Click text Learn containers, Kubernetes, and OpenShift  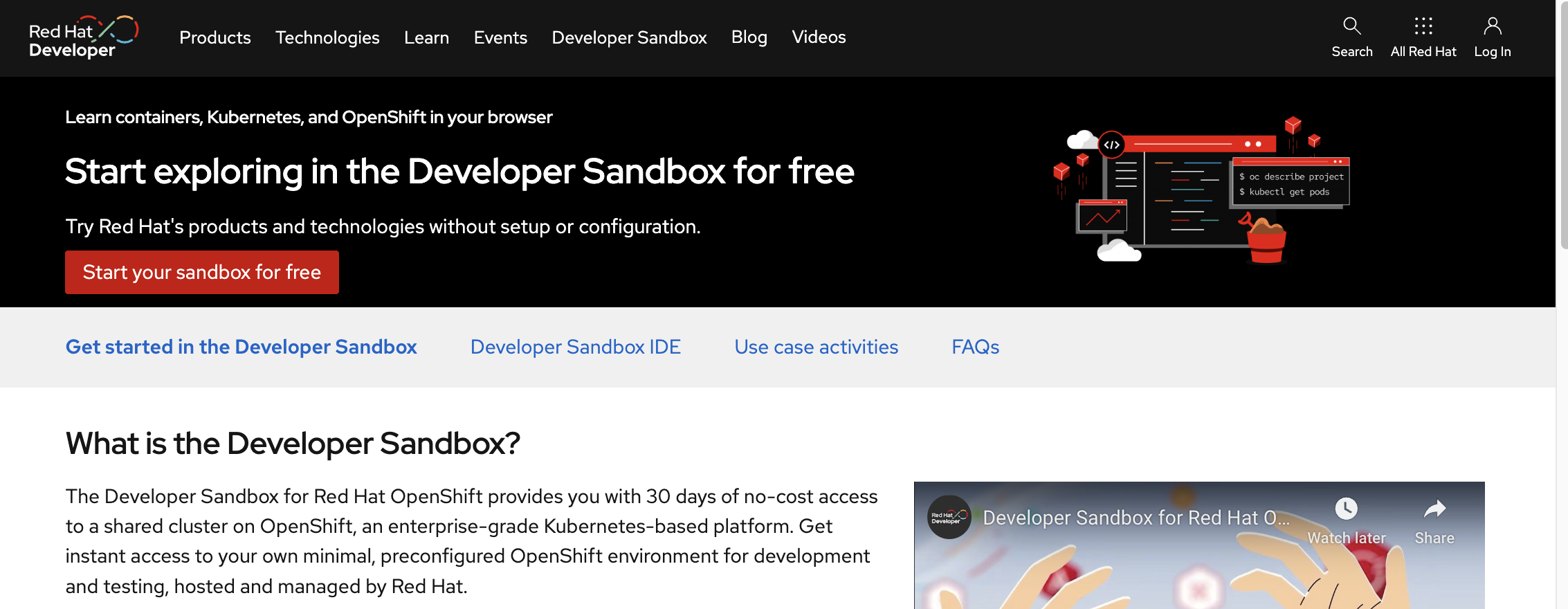(309, 117)
